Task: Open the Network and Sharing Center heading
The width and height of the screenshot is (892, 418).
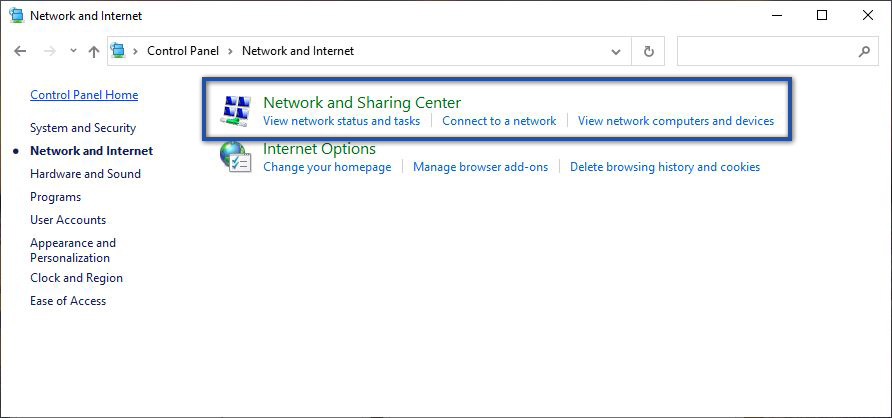Action: coord(361,102)
